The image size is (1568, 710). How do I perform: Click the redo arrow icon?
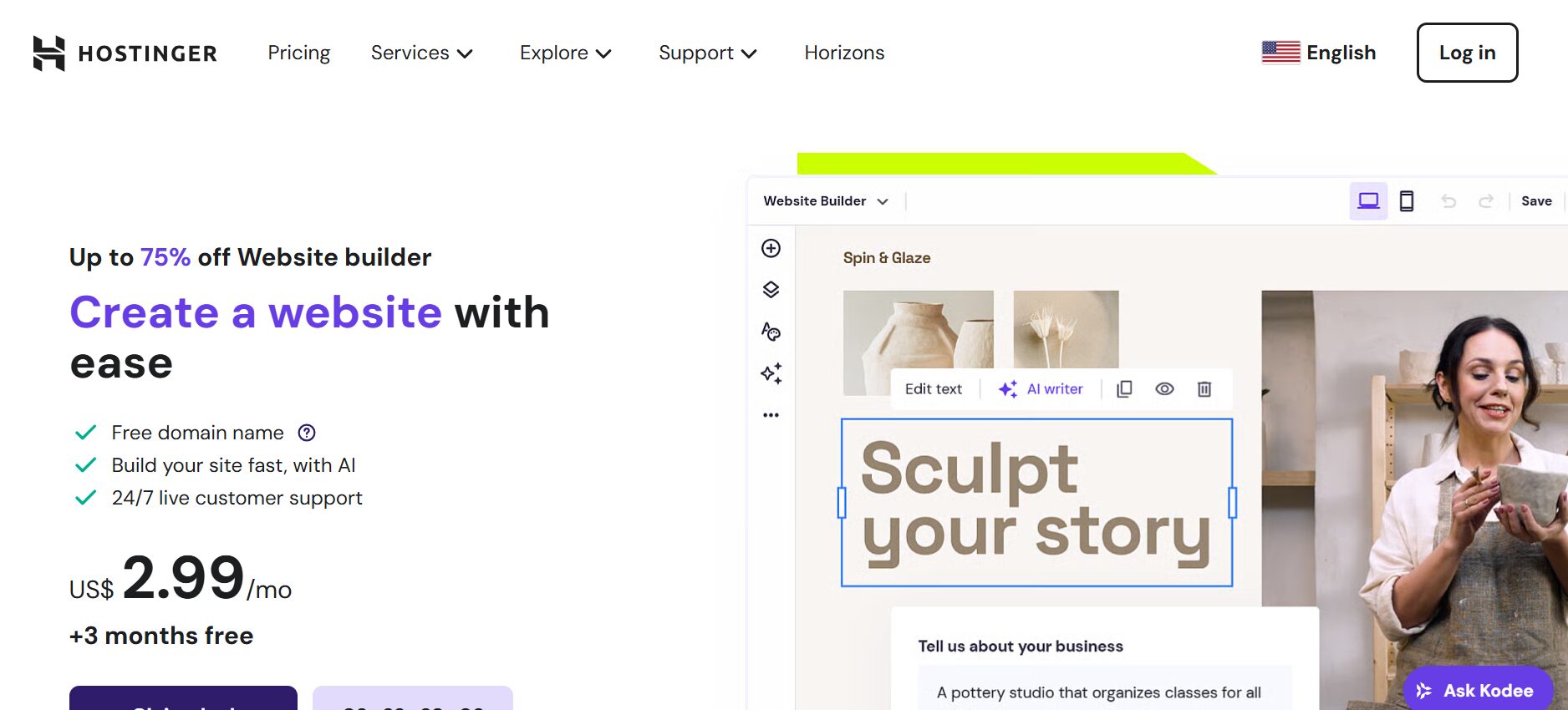1487,200
